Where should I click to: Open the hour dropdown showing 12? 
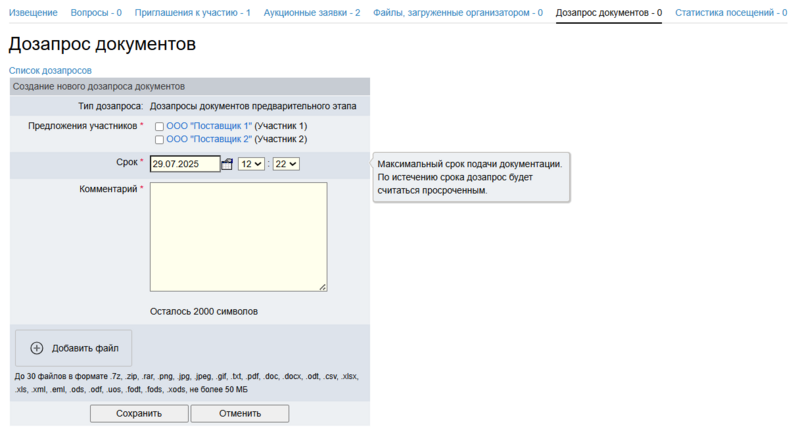(251, 164)
